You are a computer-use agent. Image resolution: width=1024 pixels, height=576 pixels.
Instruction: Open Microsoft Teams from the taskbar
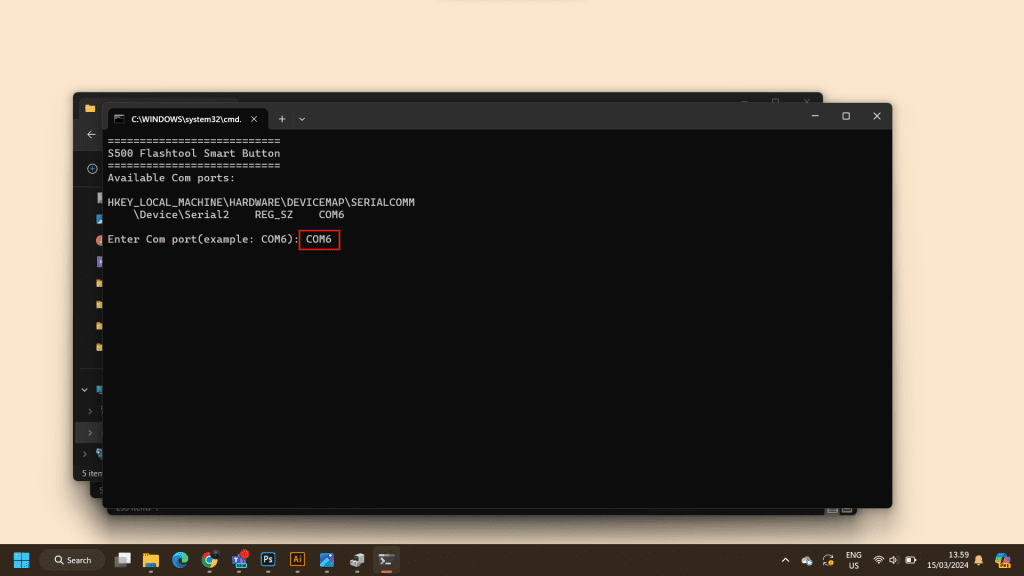coord(239,560)
